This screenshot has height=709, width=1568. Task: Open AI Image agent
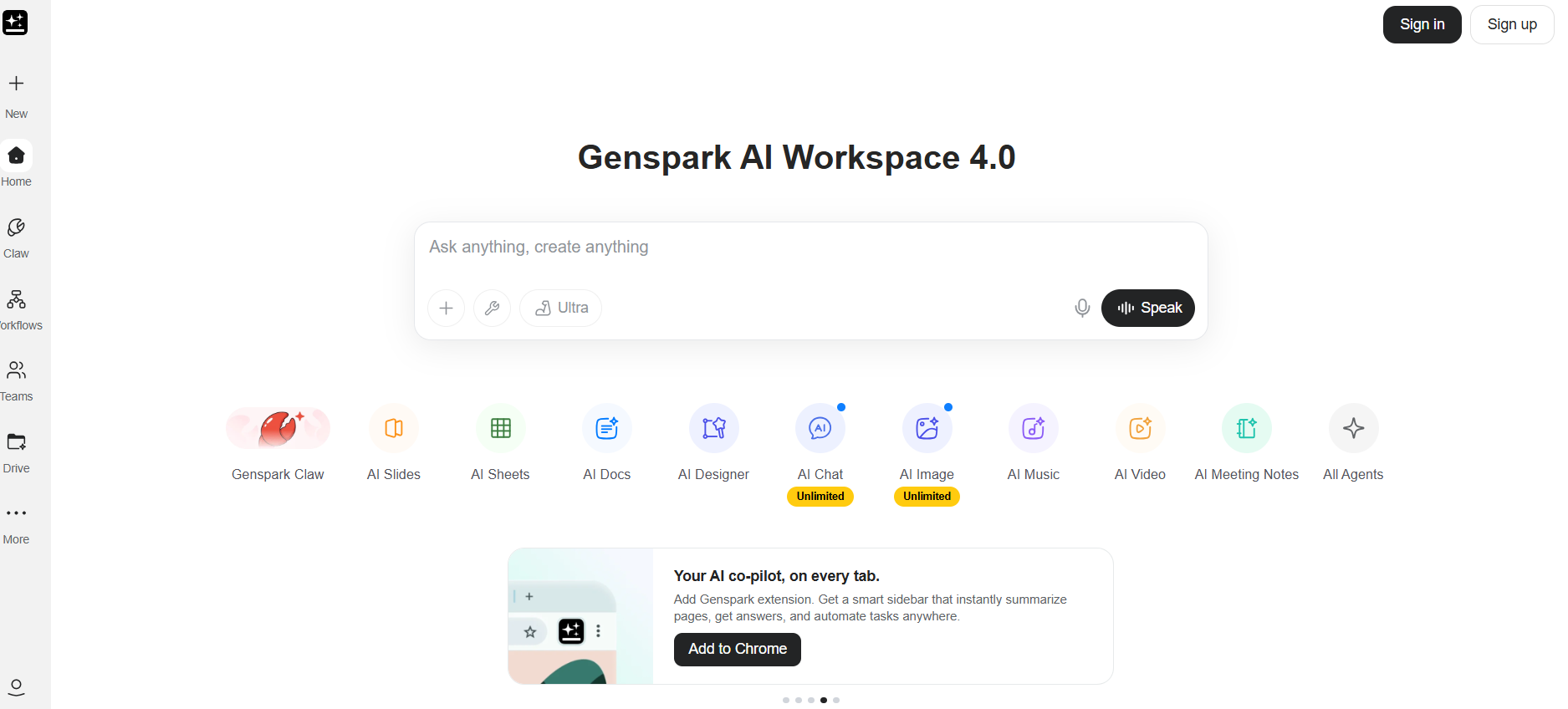[927, 443]
